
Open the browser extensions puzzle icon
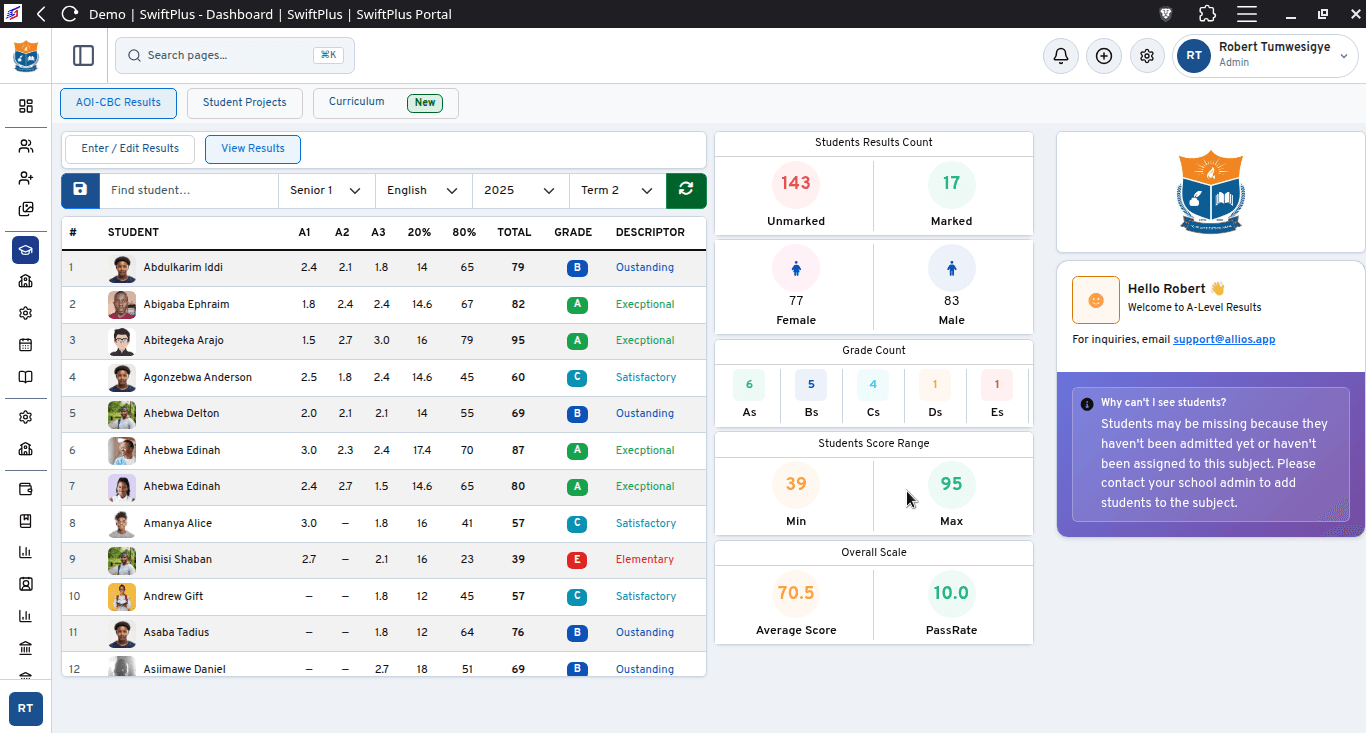point(1206,14)
